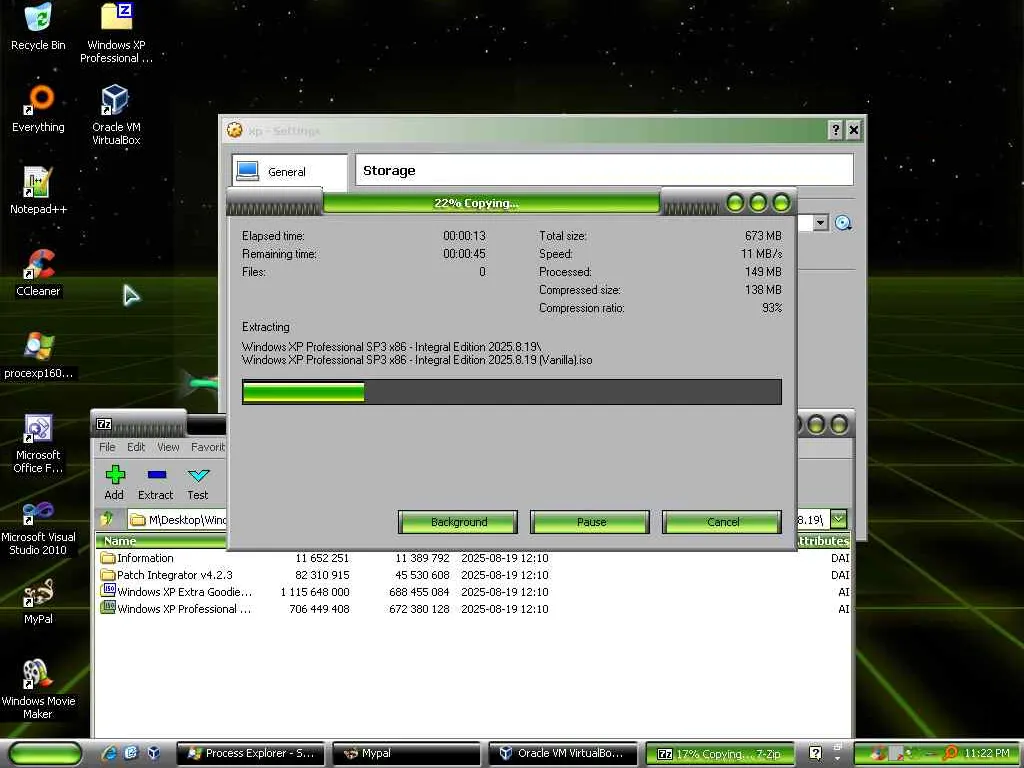Launch Notepad++ from the desktop
The image size is (1024, 768).
pyautogui.click(x=38, y=190)
